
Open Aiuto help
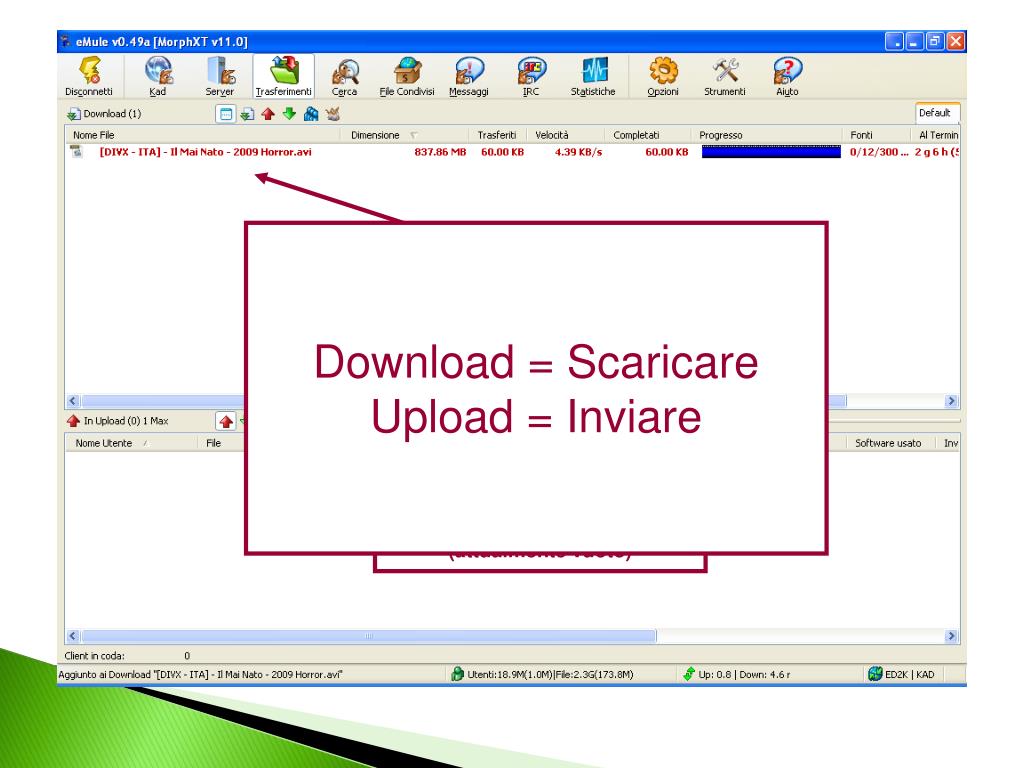[x=788, y=76]
